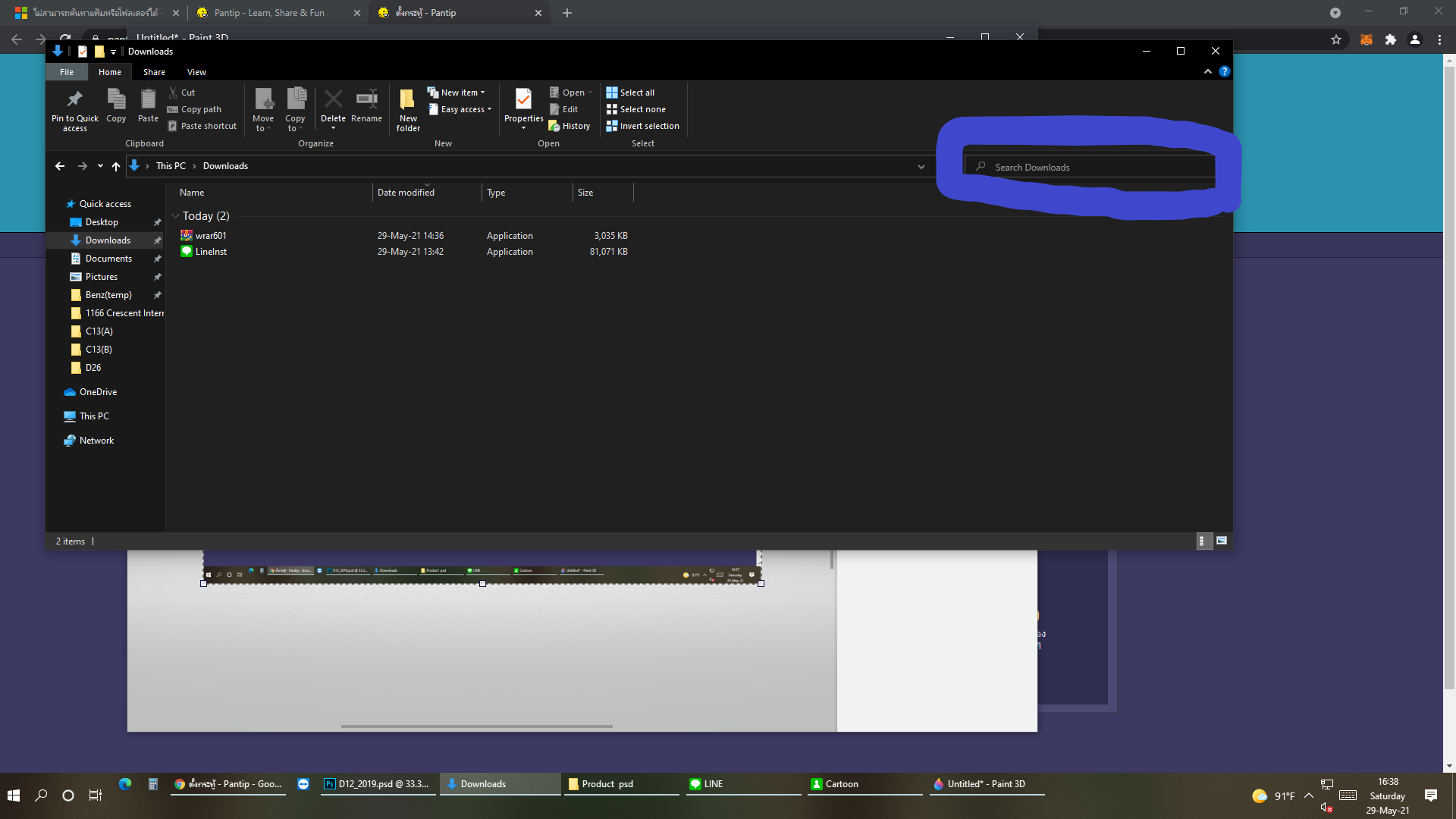This screenshot has width=1456, height=819.
Task: Collapse the Today (2) group
Action: tap(175, 216)
